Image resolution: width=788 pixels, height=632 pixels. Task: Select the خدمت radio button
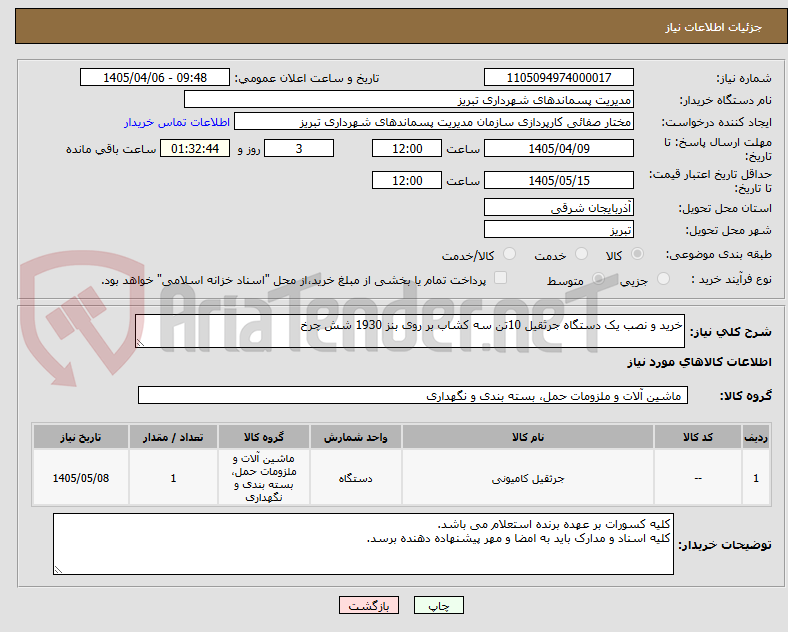tap(581, 254)
